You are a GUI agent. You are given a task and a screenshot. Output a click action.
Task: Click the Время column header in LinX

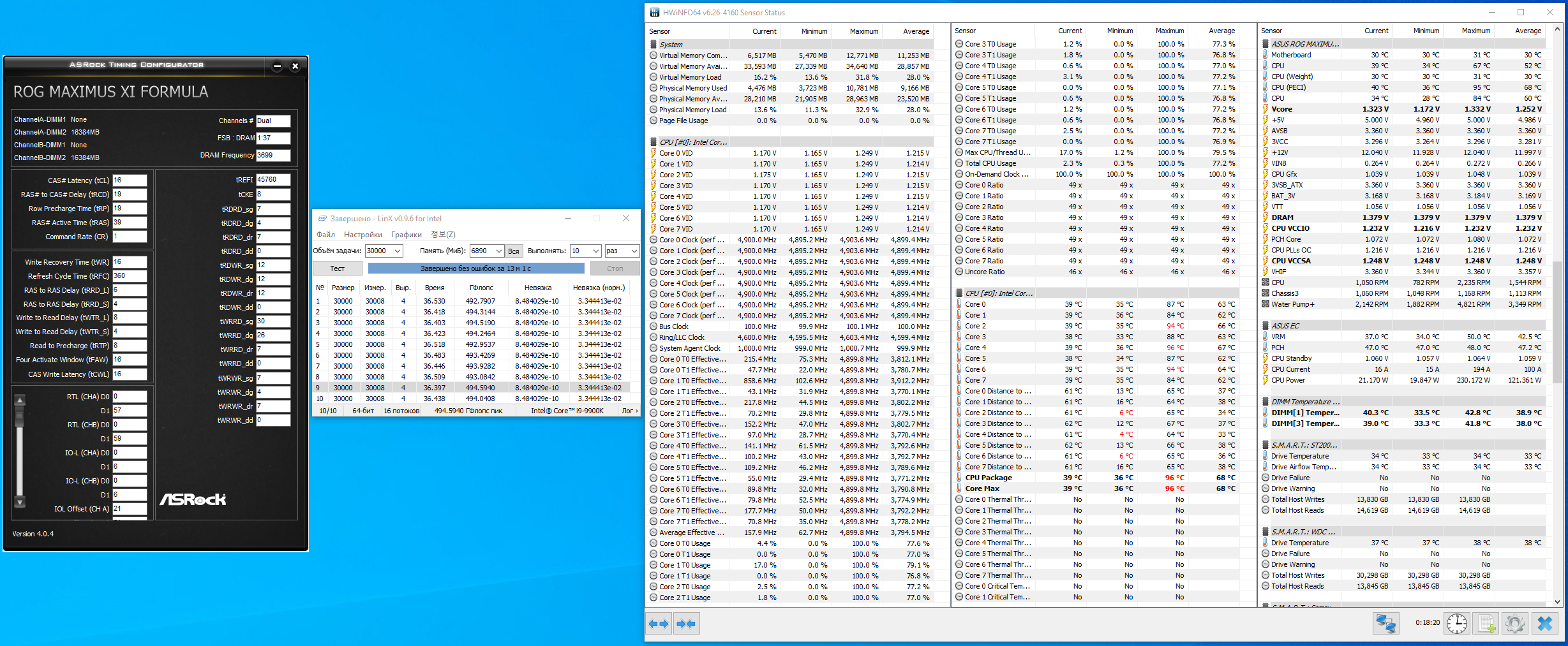pos(435,288)
